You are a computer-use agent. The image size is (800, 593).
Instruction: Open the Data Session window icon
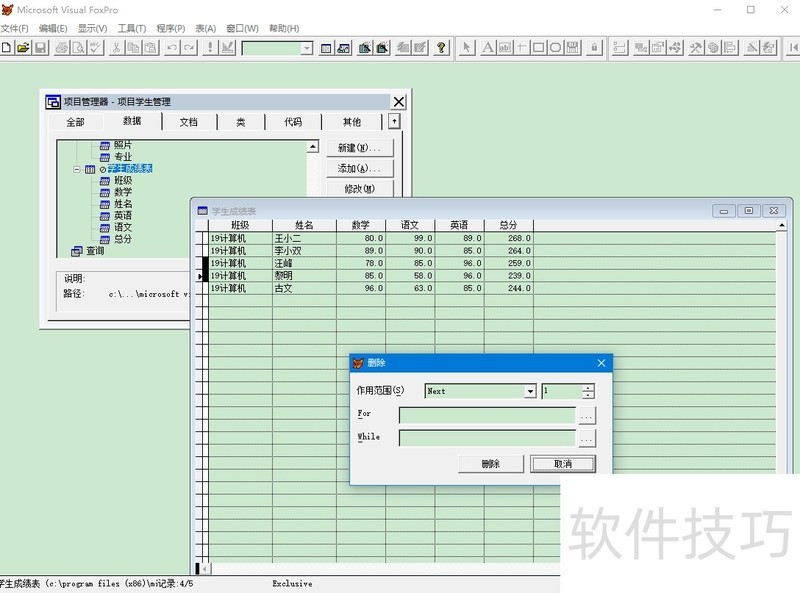coord(344,48)
